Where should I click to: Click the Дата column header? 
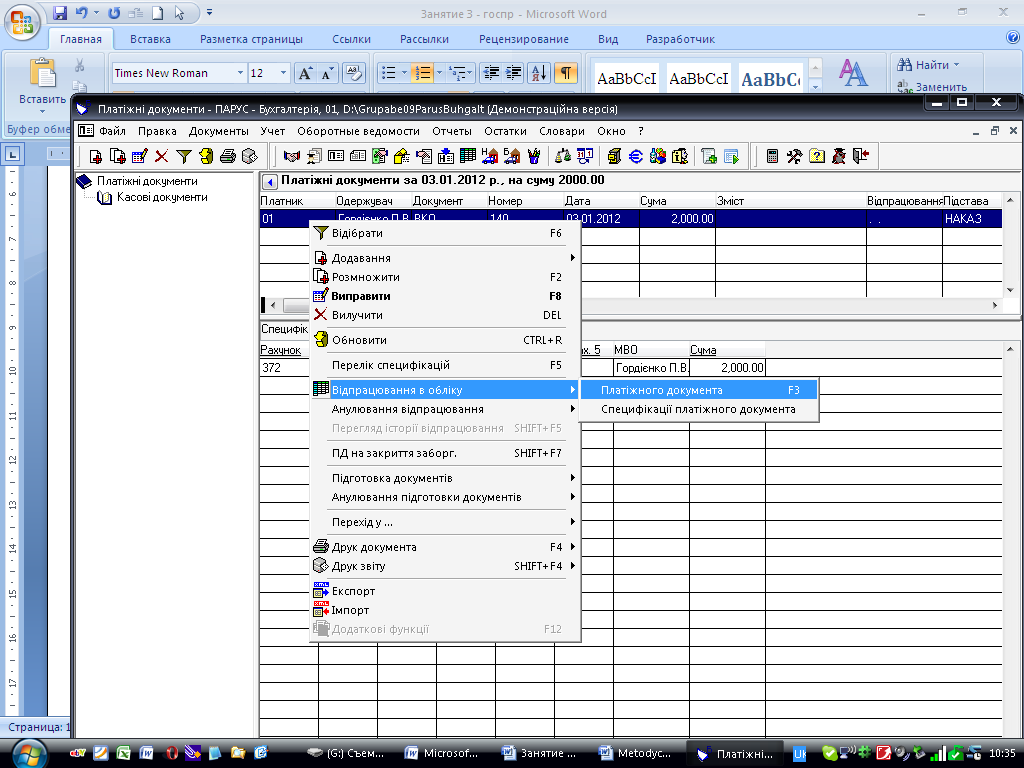click(x=601, y=201)
